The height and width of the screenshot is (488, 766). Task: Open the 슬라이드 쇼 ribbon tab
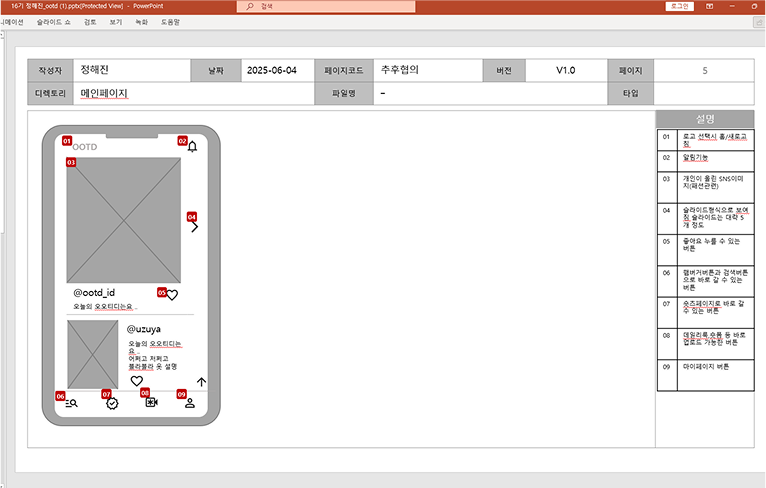pos(53,21)
